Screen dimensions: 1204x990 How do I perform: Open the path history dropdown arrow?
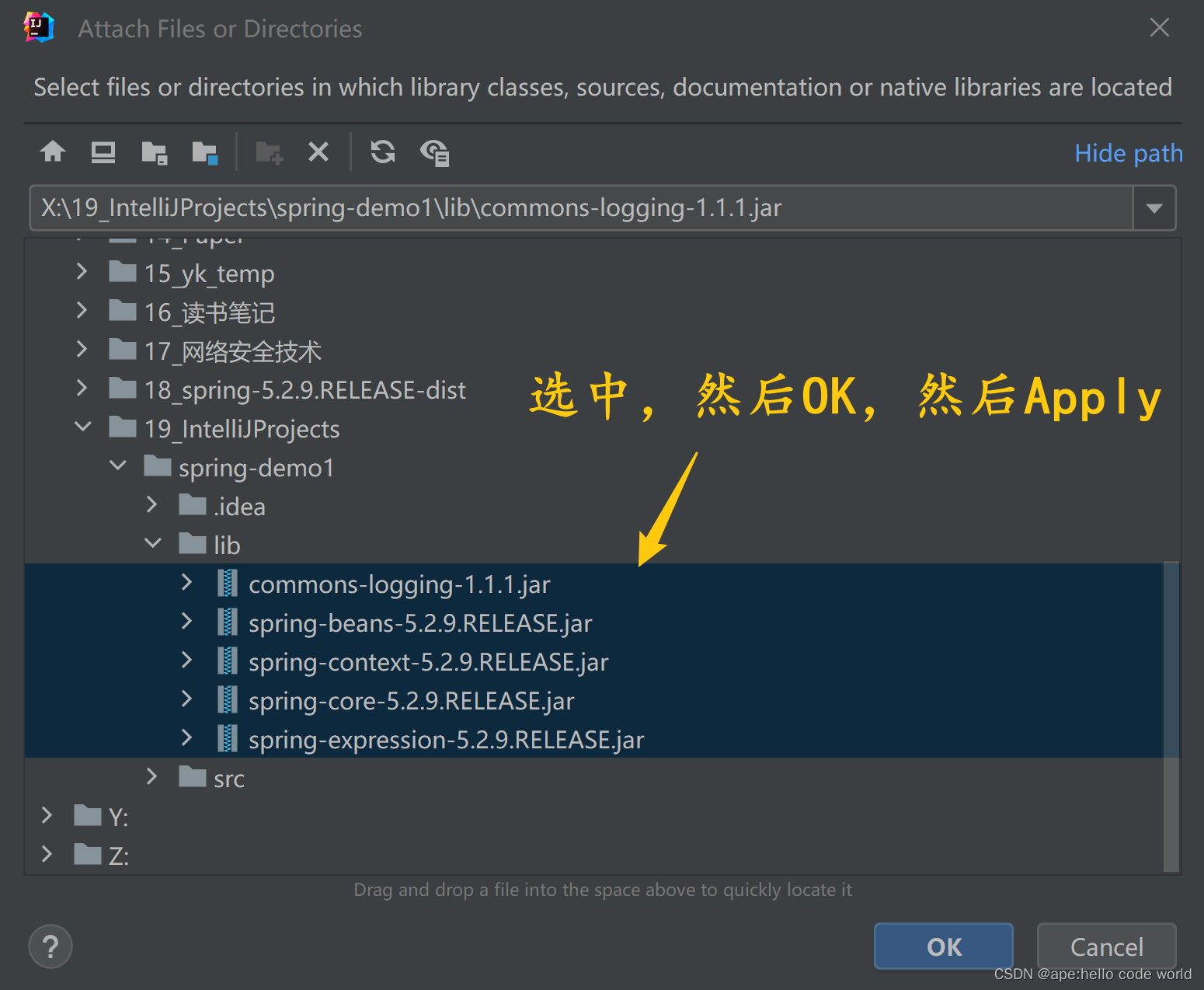pyautogui.click(x=1154, y=207)
